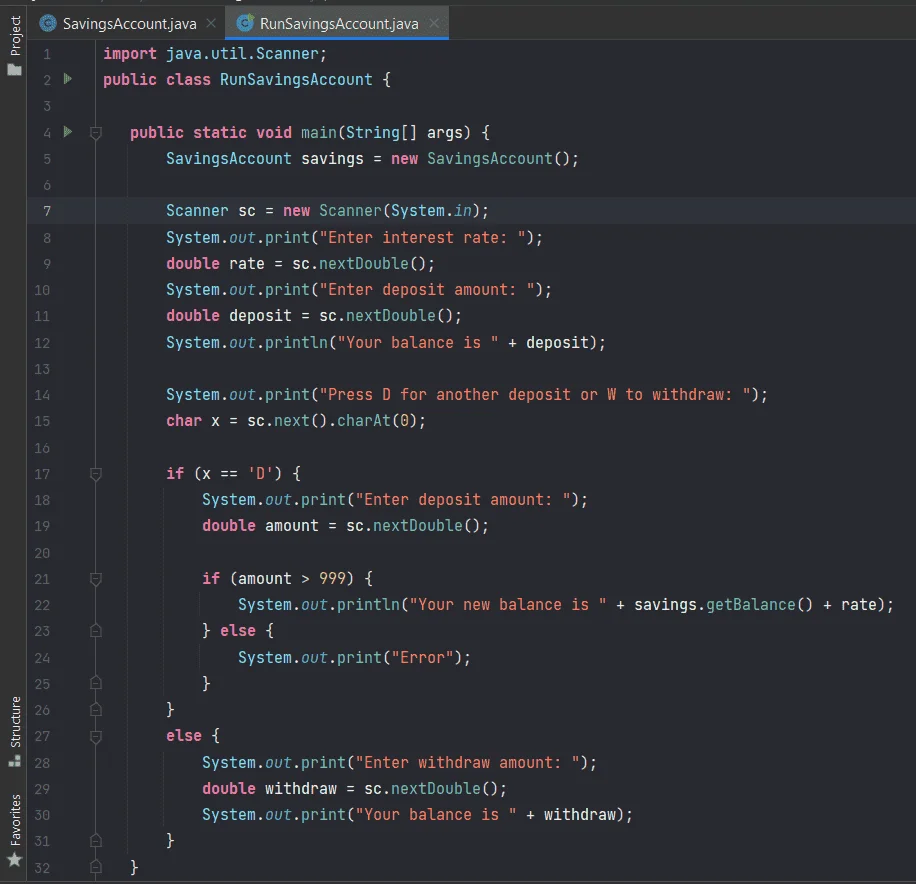Click 'println' on line 12
Viewport: 916px width, 884px height.
pos(296,342)
